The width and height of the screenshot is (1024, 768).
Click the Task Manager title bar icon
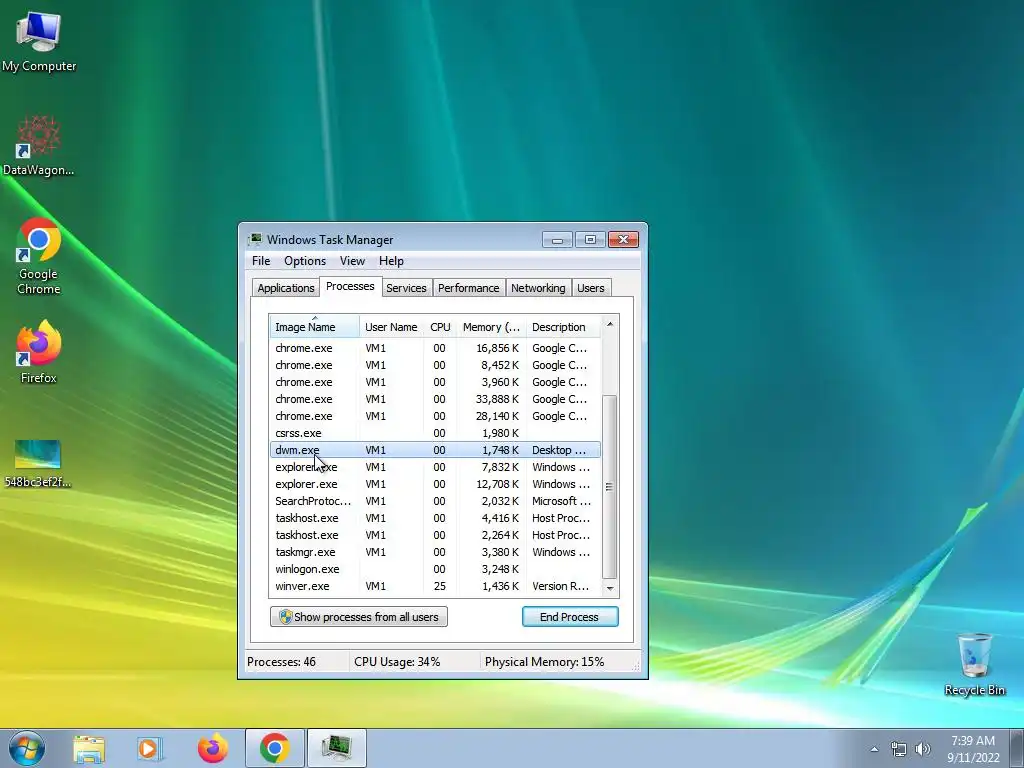(255, 240)
